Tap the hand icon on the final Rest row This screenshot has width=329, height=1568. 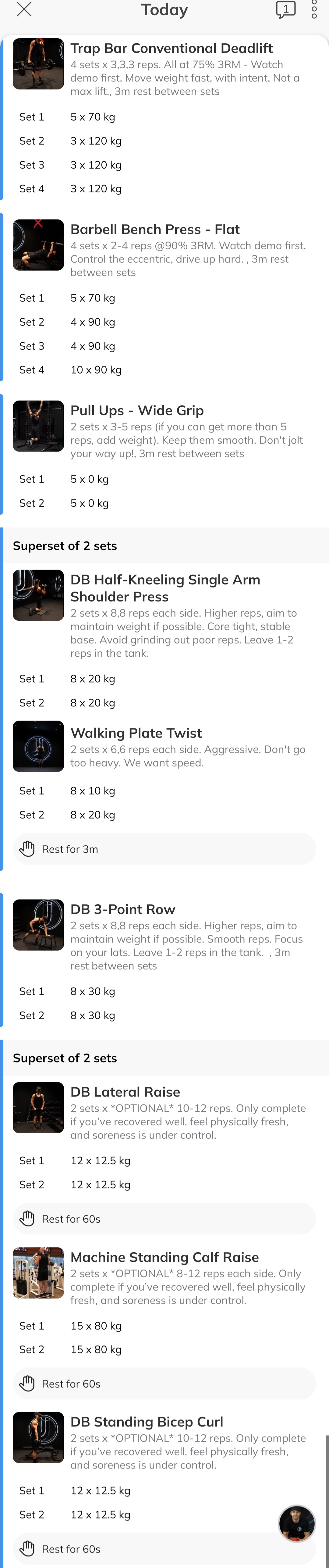click(x=29, y=1549)
